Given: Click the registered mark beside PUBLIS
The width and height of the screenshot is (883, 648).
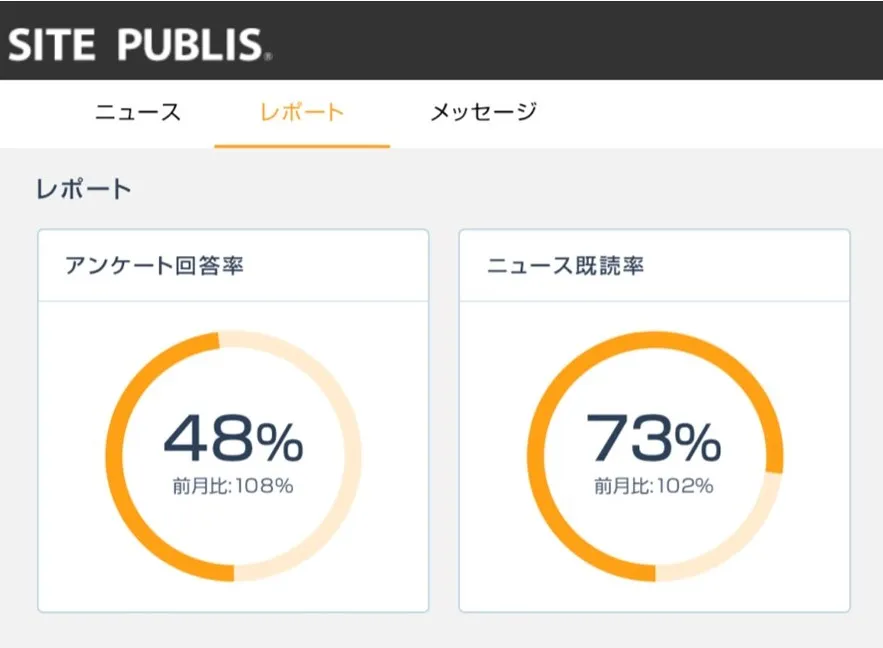Looking at the screenshot, I should tap(268, 57).
